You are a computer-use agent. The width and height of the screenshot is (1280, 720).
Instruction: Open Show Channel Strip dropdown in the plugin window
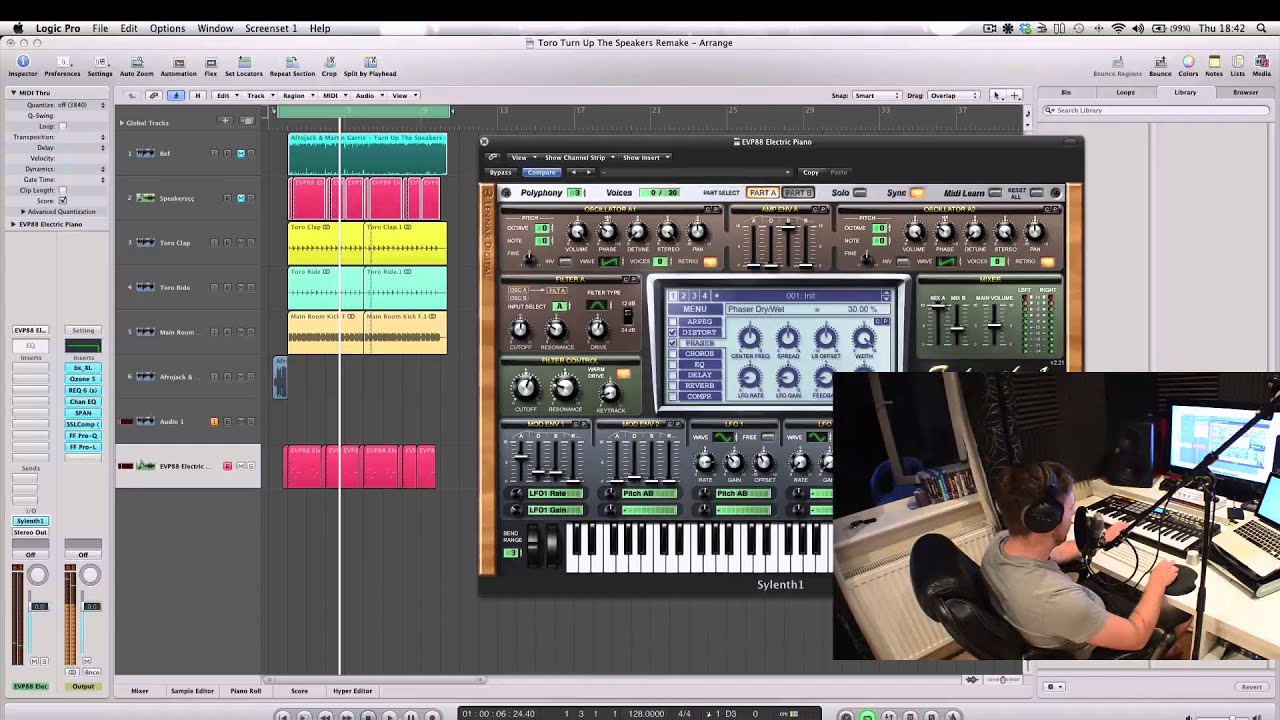pyautogui.click(x=577, y=157)
